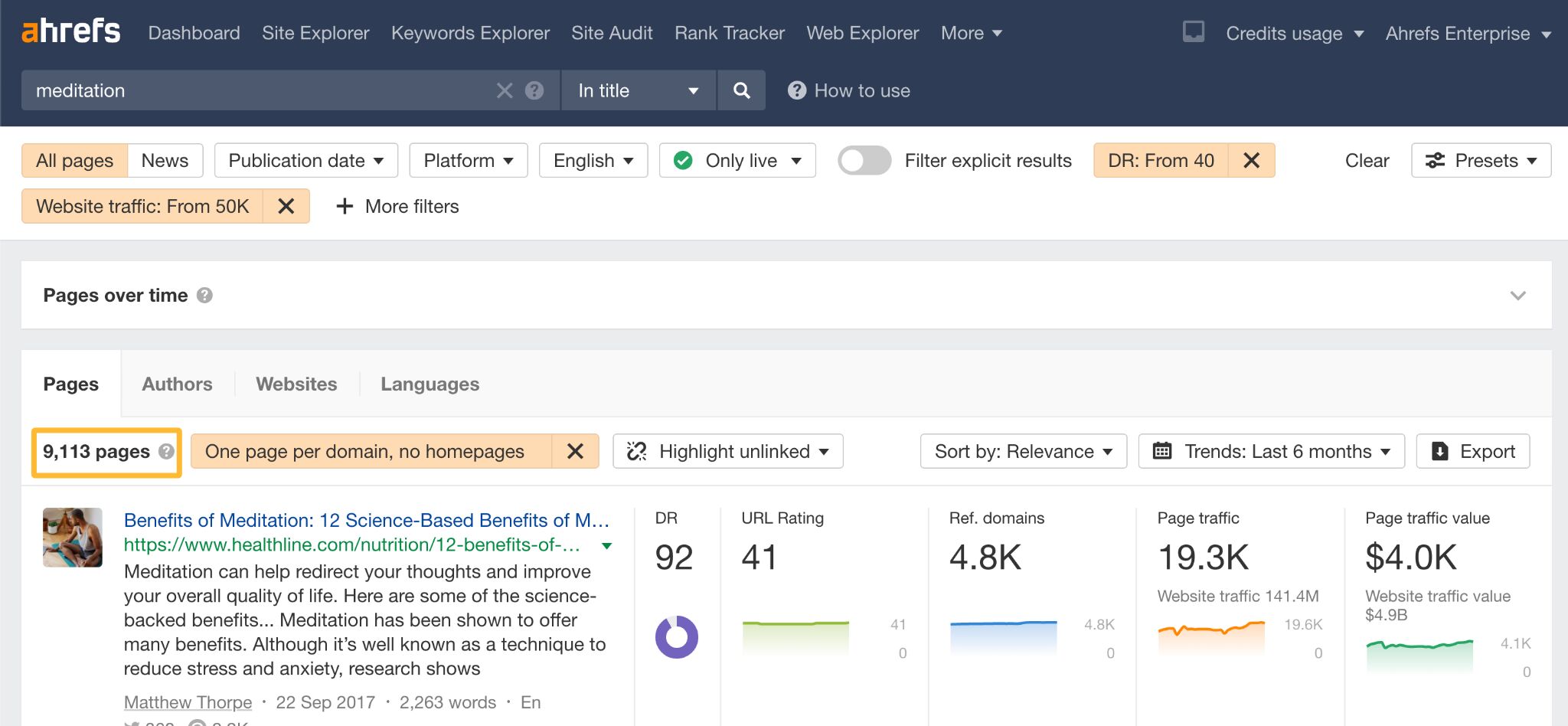Enable Filter explicit results toggle
This screenshot has width=1568, height=726.
pyautogui.click(x=864, y=161)
